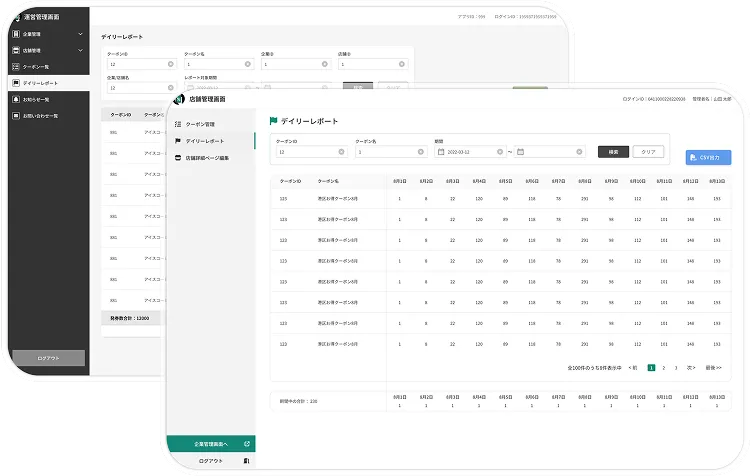This screenshot has width=750, height=476.
Task: Click the flag icon beside the front sidebar's デイリーレポート
Action: point(178,141)
